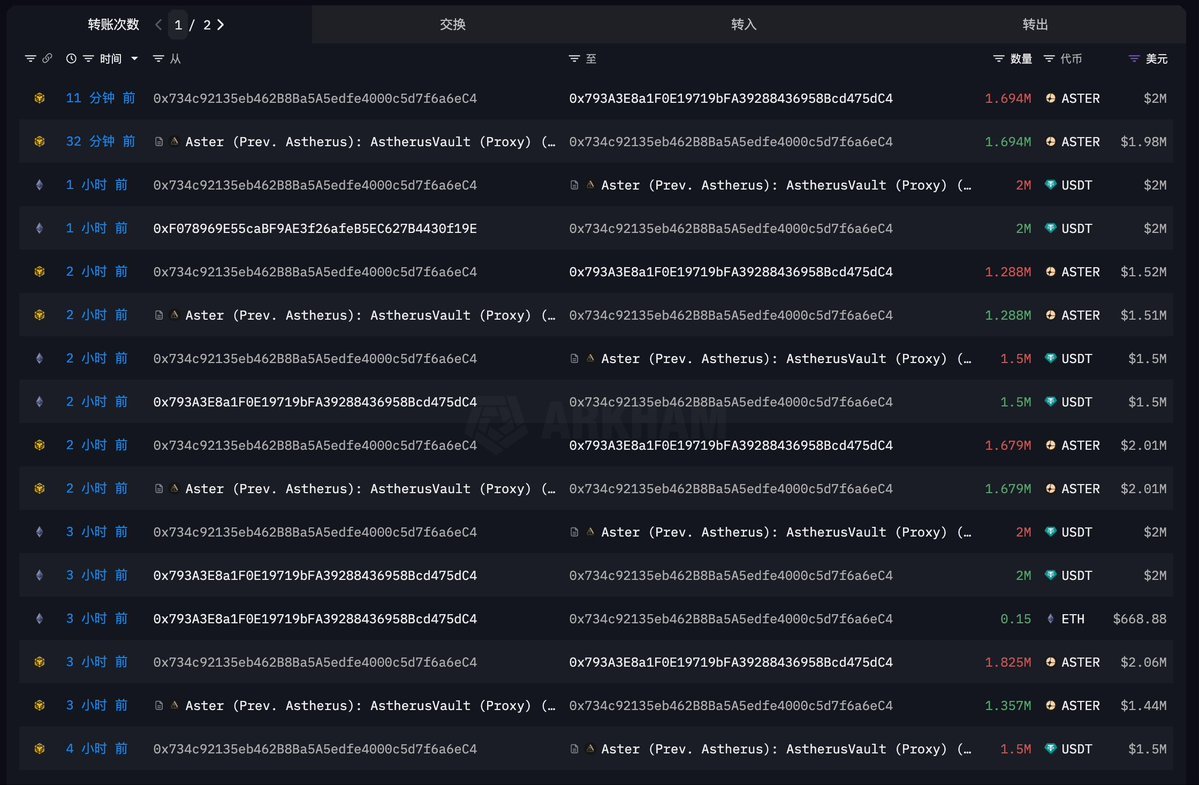Viewport: 1199px width, 785px height.
Task: Open the 时间 sort dropdown arrow
Action: pos(135,59)
